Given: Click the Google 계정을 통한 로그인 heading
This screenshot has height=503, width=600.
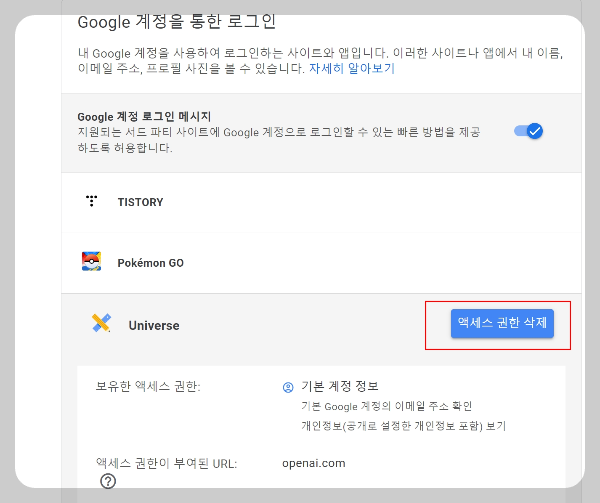Looking at the screenshot, I should click(x=176, y=21).
